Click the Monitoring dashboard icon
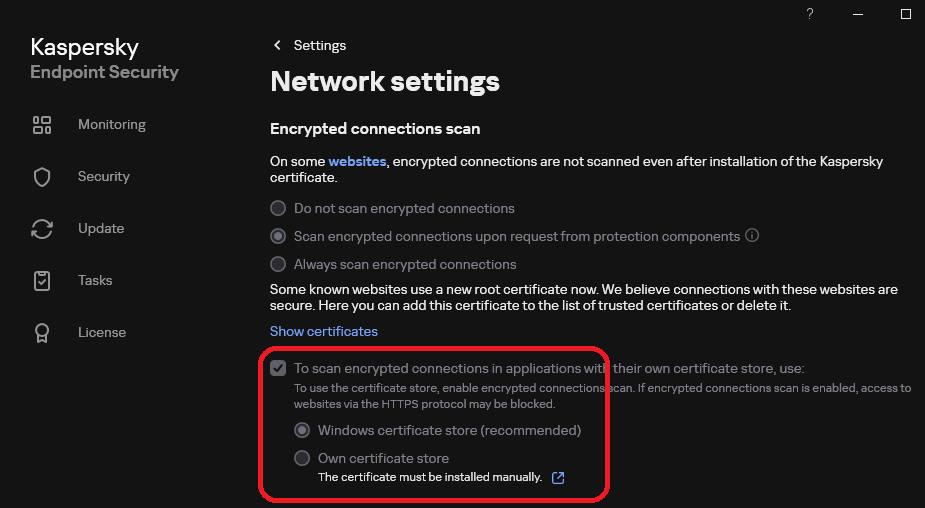 click(x=42, y=125)
